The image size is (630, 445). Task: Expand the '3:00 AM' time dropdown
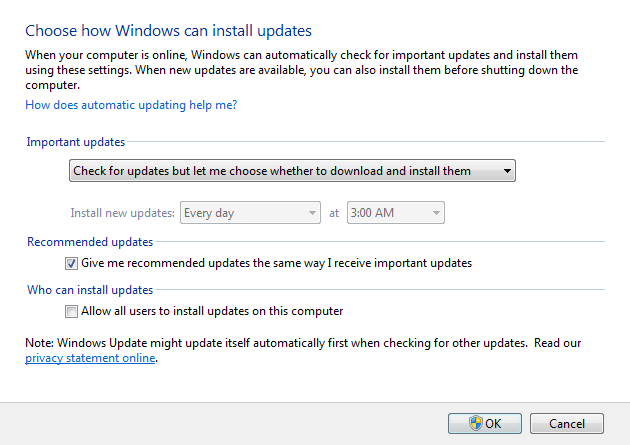pos(396,212)
